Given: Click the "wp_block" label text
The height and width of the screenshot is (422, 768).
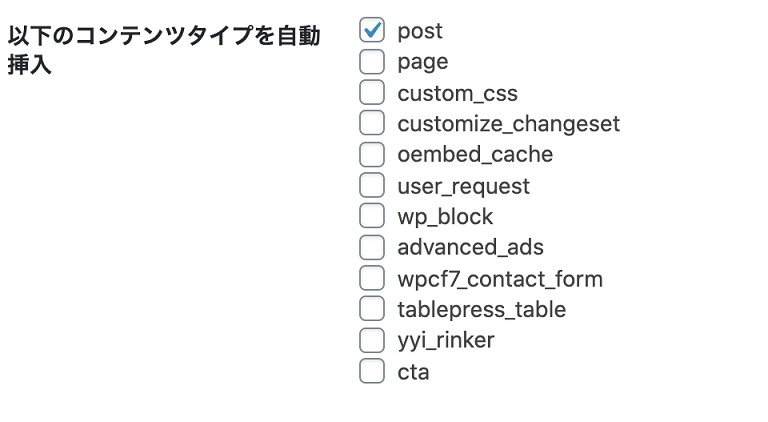Looking at the screenshot, I should 445,216.
